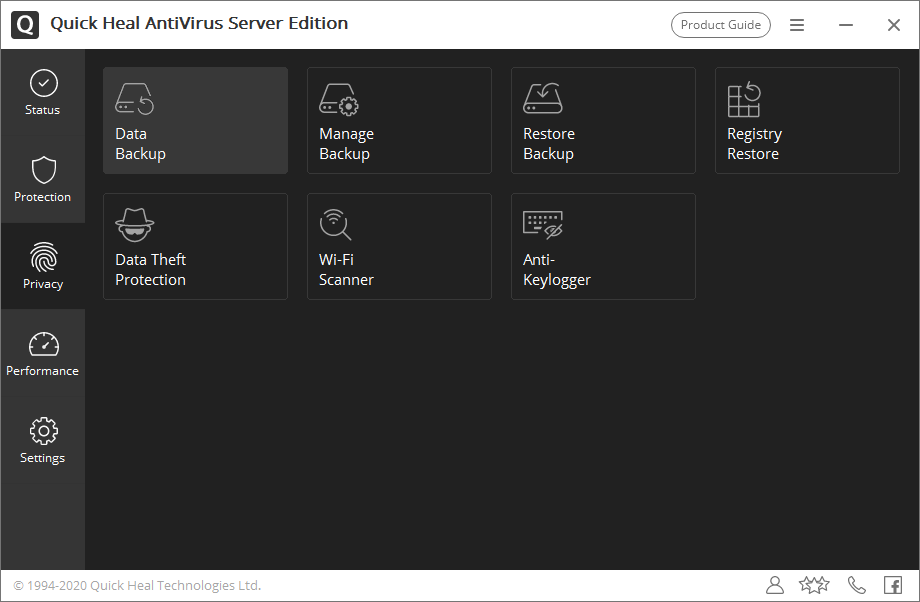Click the phone support icon
The height and width of the screenshot is (602, 920).
(x=857, y=585)
